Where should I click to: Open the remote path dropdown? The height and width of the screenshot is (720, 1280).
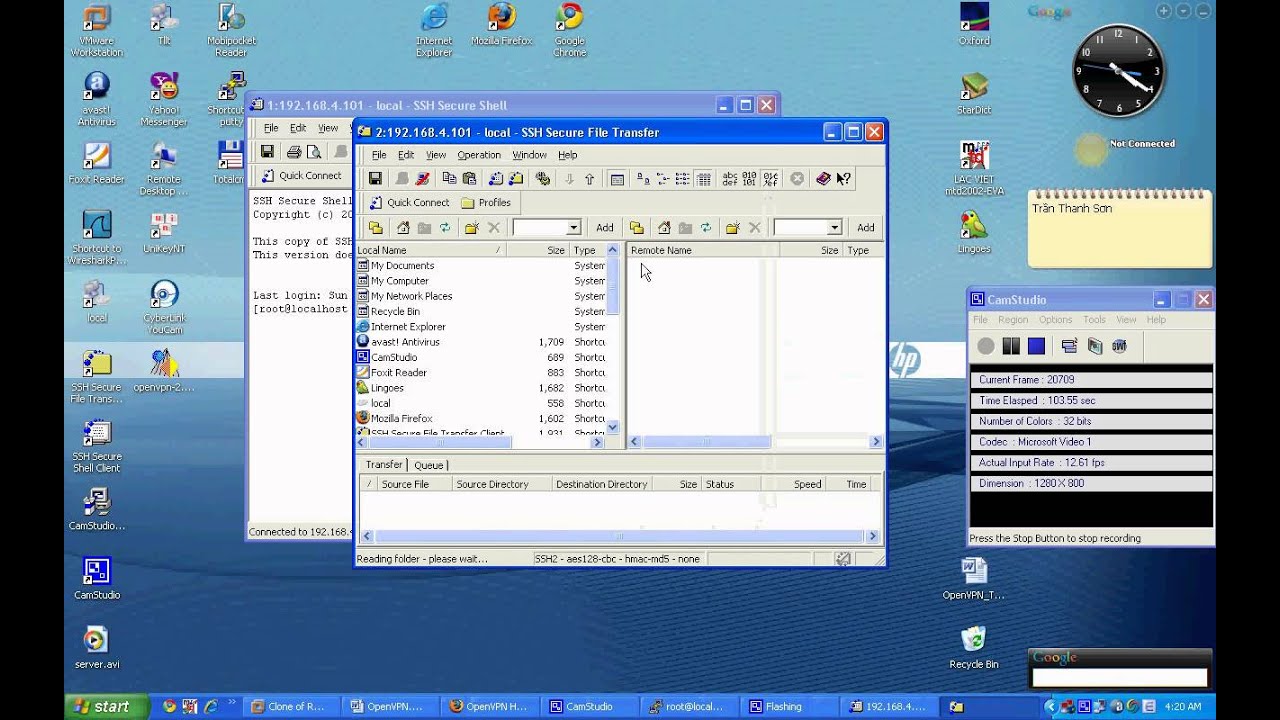click(x=834, y=228)
